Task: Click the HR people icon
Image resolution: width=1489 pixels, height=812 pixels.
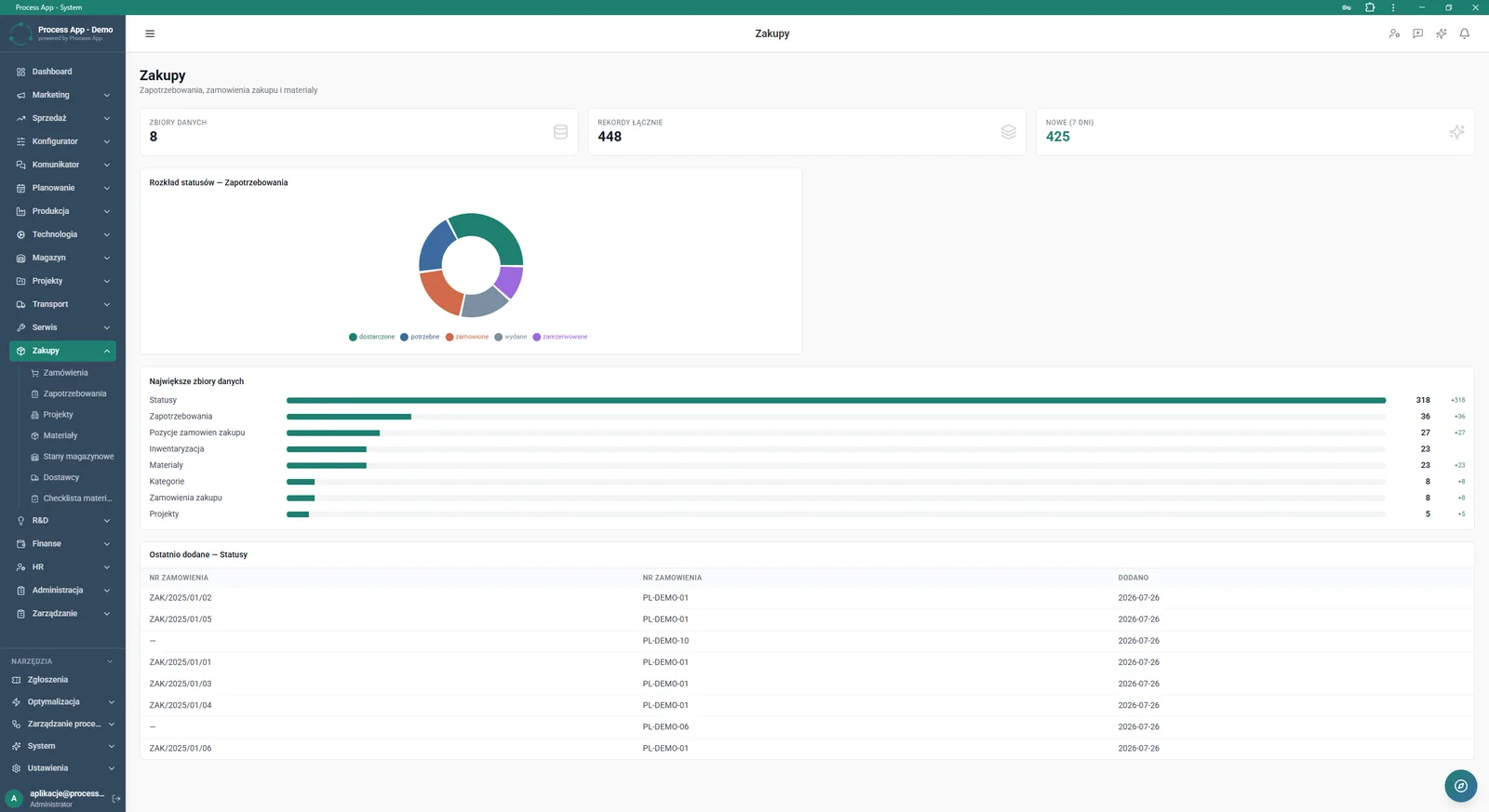Action: click(x=20, y=567)
